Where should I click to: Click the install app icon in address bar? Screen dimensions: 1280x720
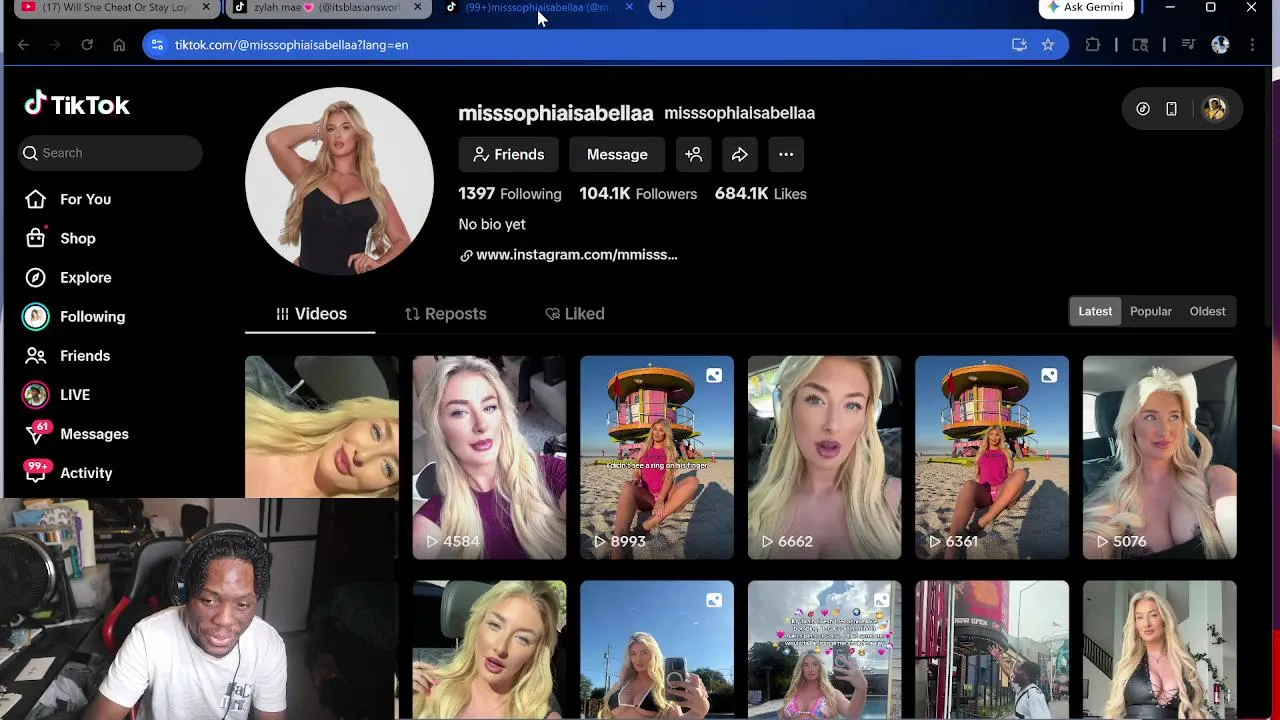1019,45
